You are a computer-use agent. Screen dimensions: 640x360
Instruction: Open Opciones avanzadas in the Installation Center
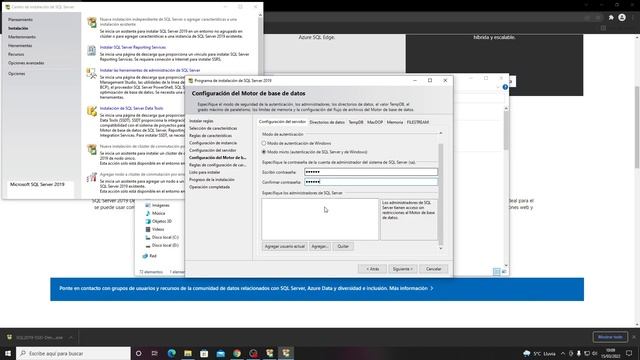click(26, 63)
